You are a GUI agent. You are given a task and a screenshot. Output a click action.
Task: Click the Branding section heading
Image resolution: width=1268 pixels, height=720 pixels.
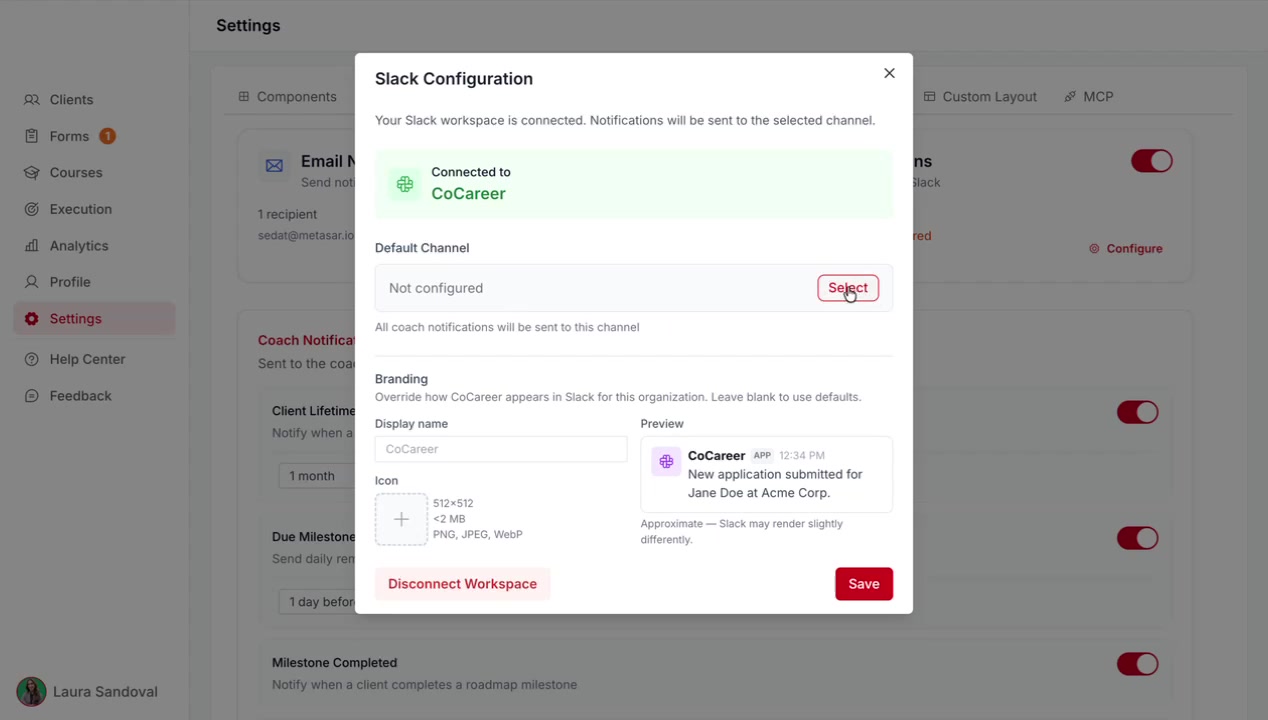tap(401, 379)
